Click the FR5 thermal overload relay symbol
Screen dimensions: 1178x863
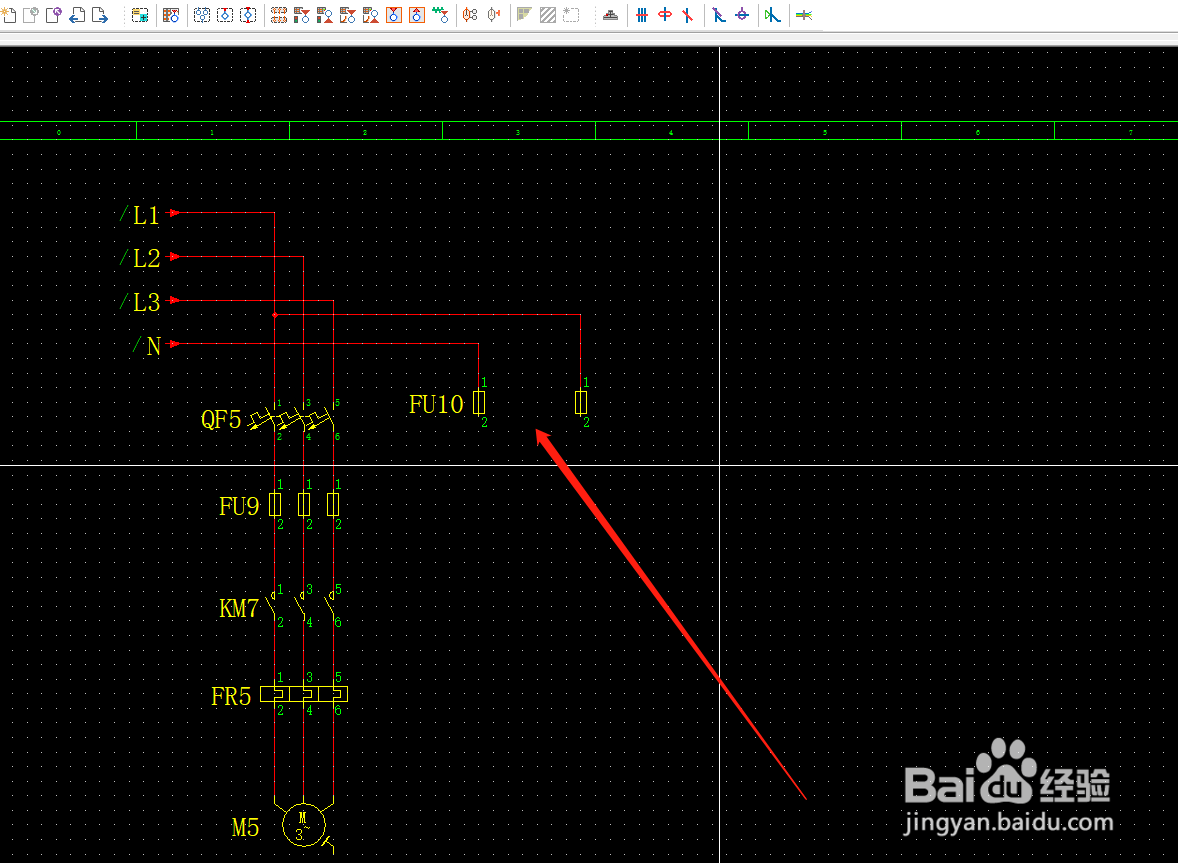(304, 694)
